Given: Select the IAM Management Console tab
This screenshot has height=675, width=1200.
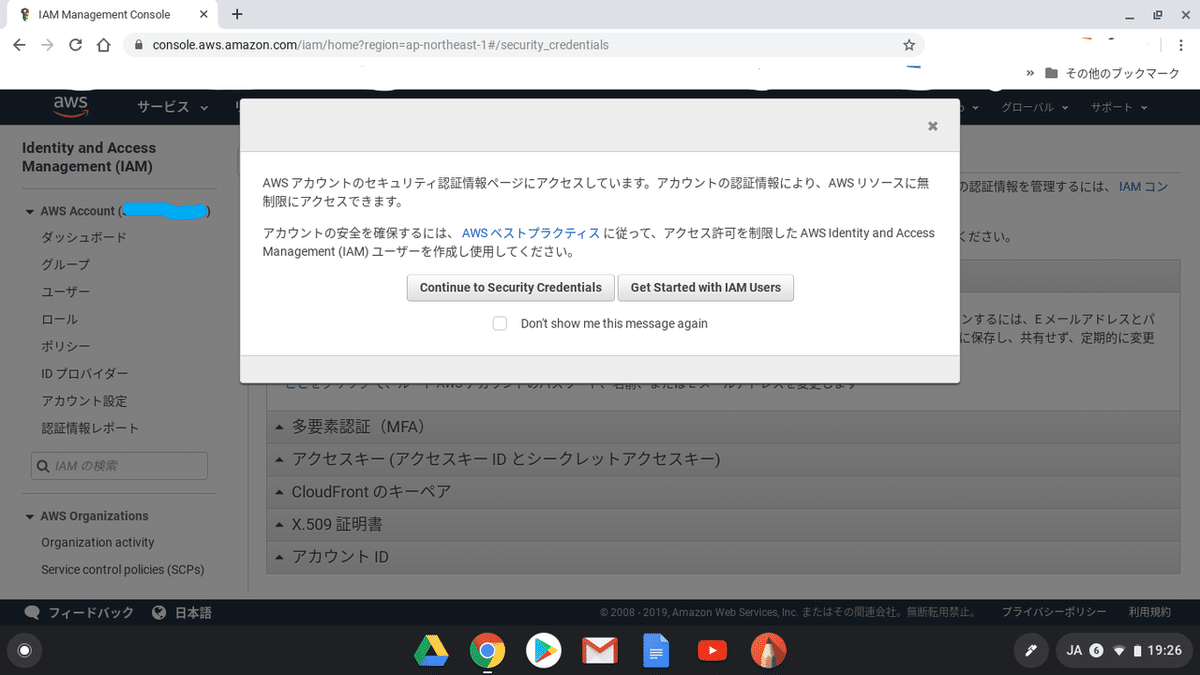Looking at the screenshot, I should pos(110,15).
